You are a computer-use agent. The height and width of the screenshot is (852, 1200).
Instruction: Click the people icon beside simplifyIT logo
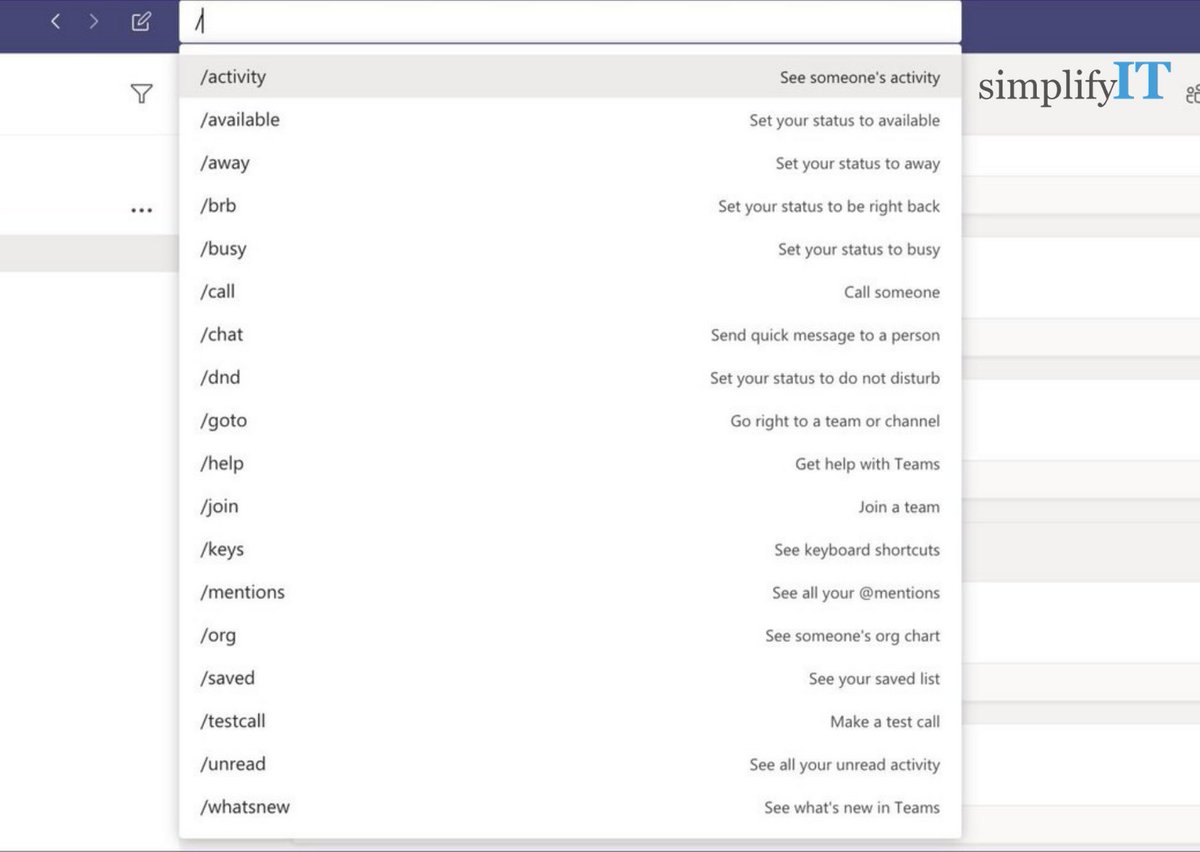tap(1191, 95)
